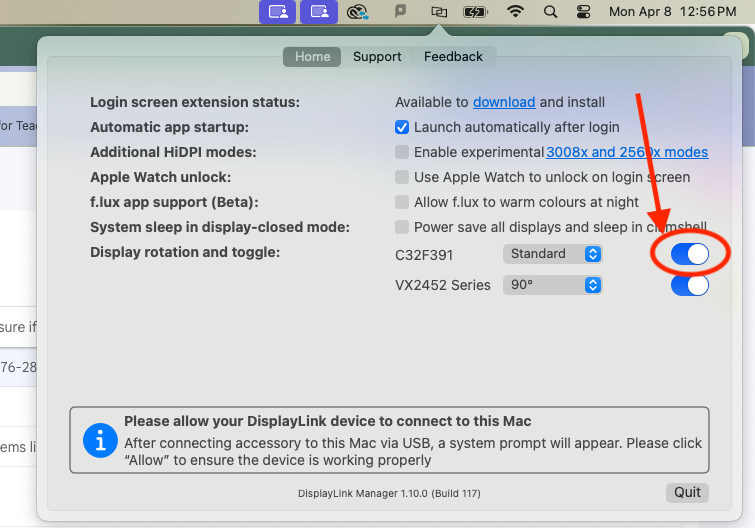The image size is (755, 528).
Task: Click the grey flag menu bar icon
Action: click(x=400, y=11)
